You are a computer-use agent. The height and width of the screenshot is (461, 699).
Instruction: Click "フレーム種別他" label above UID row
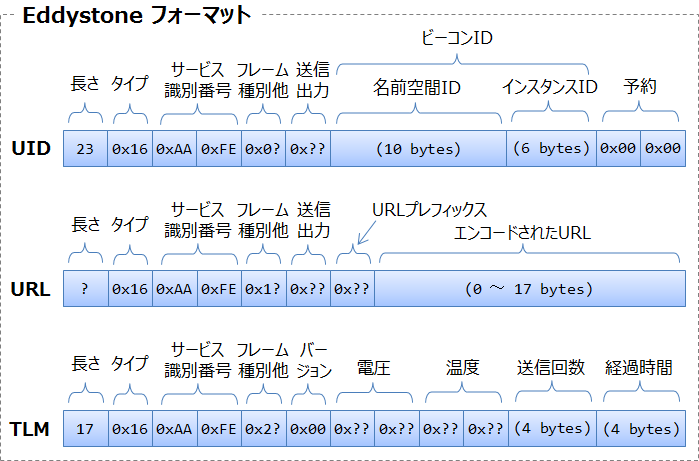(x=263, y=80)
